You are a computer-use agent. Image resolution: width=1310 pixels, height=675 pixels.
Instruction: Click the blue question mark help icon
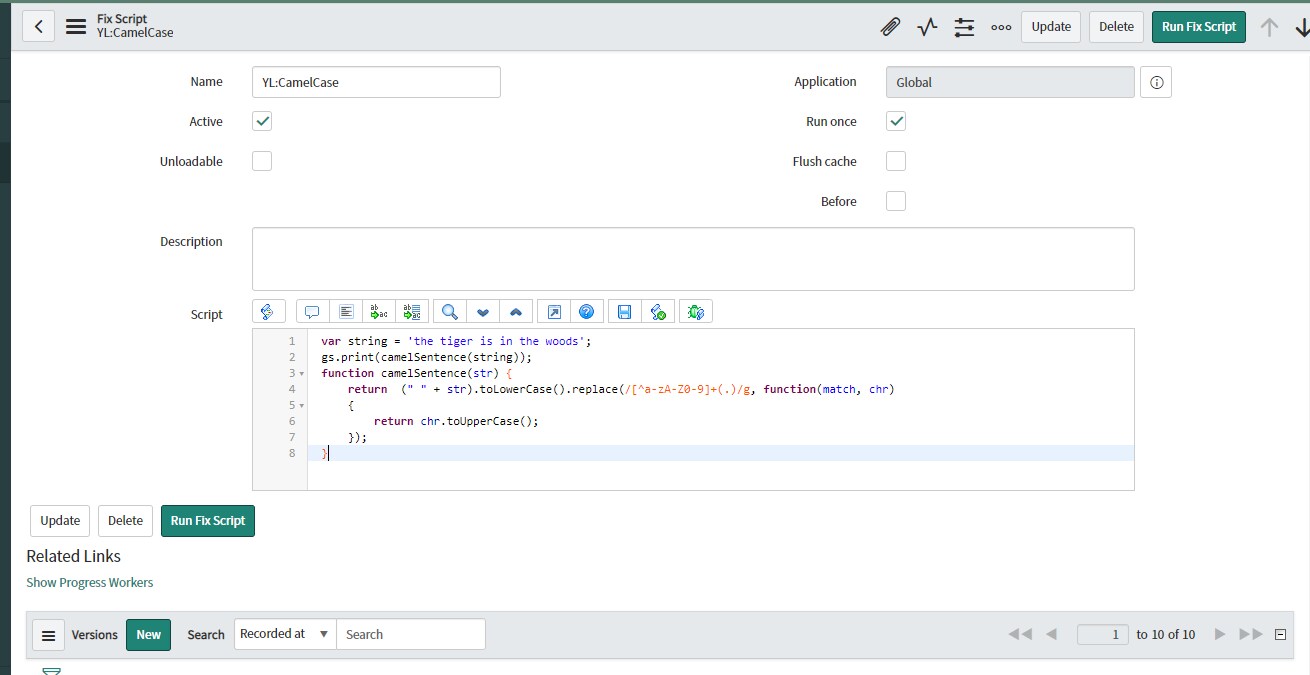tap(587, 312)
